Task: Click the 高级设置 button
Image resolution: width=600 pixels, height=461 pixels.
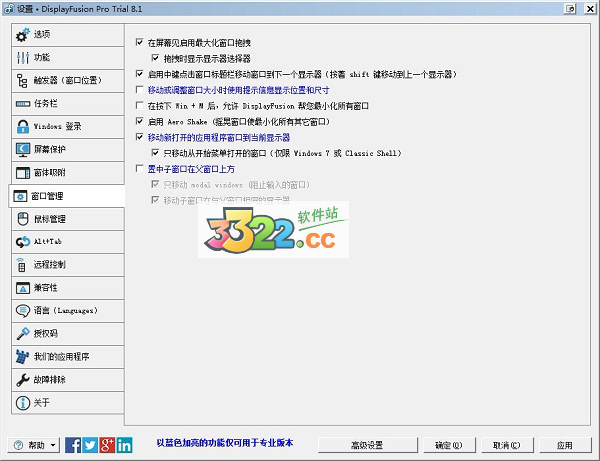Action: pyautogui.click(x=367, y=445)
